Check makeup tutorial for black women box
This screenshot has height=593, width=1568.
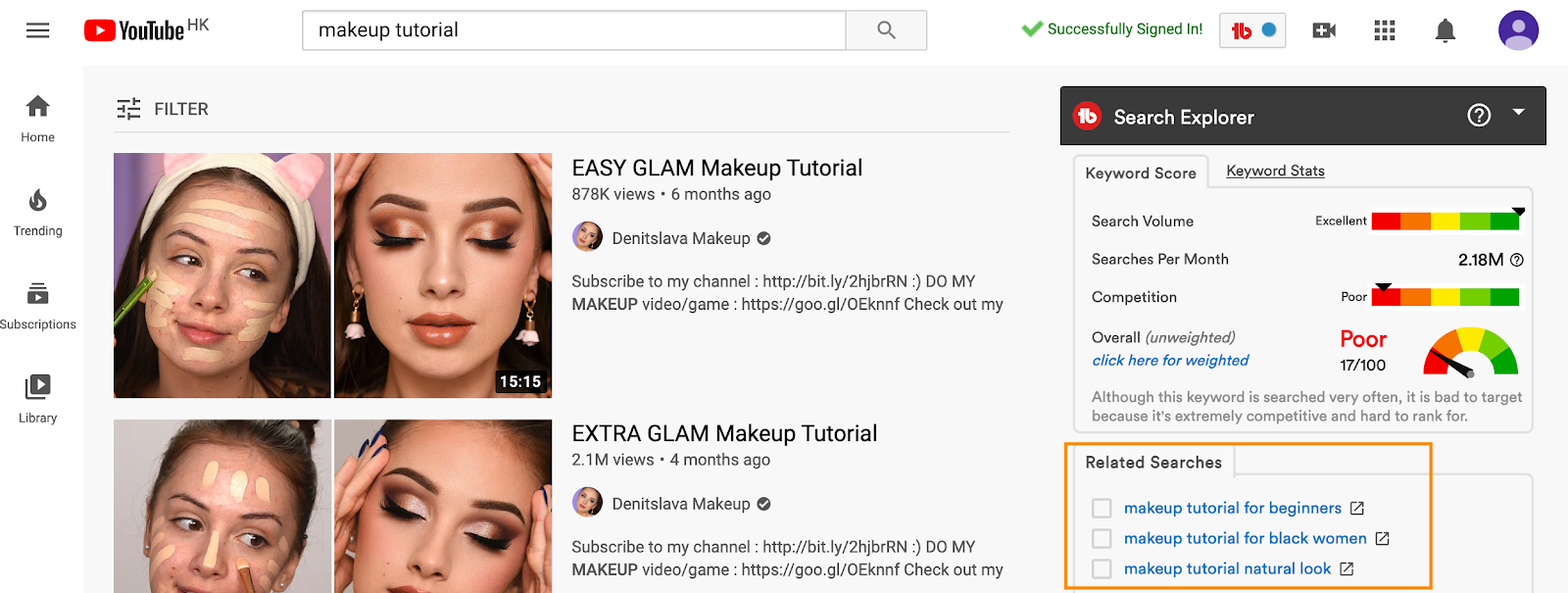1102,539
